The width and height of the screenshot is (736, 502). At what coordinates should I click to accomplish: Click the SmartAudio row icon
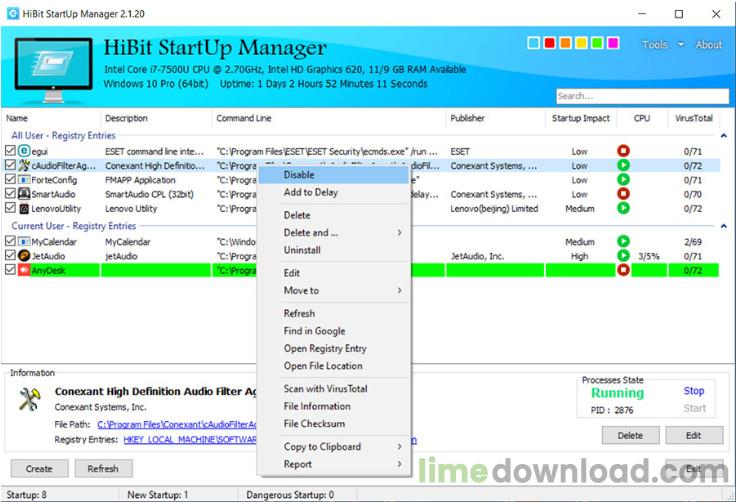coord(24,194)
